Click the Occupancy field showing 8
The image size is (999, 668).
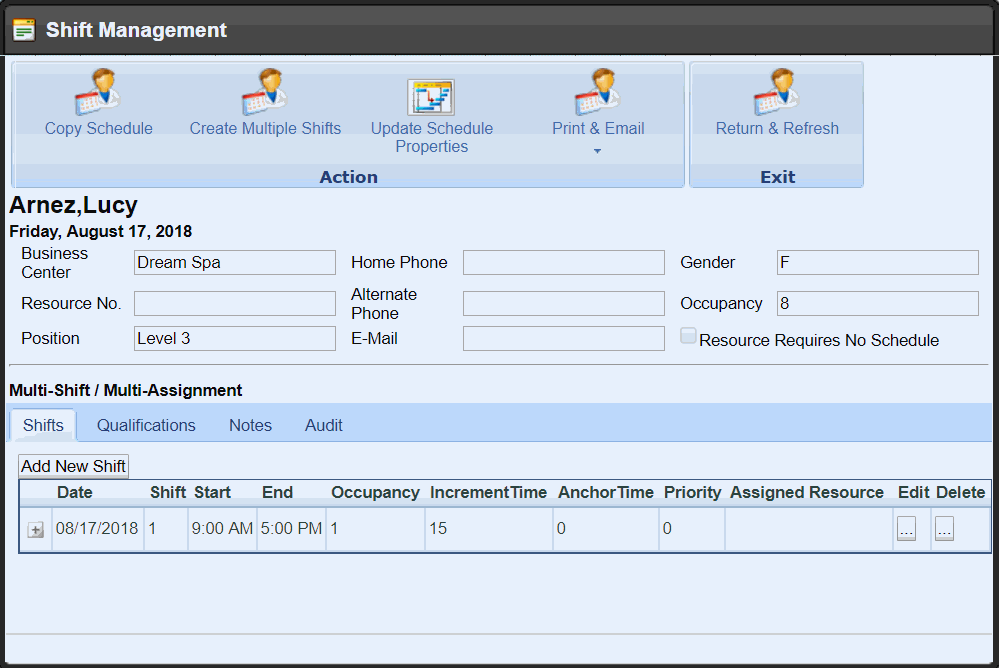click(x=878, y=303)
